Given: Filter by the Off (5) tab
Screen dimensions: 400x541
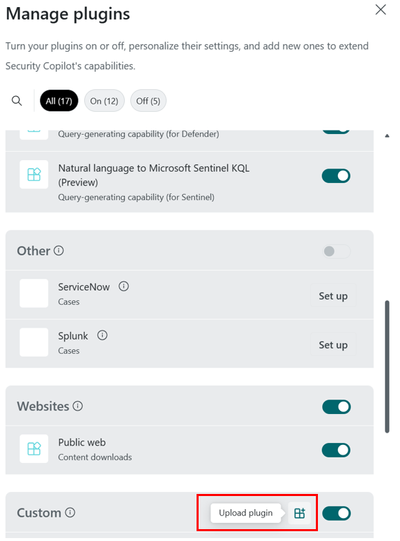Looking at the screenshot, I should [x=148, y=101].
